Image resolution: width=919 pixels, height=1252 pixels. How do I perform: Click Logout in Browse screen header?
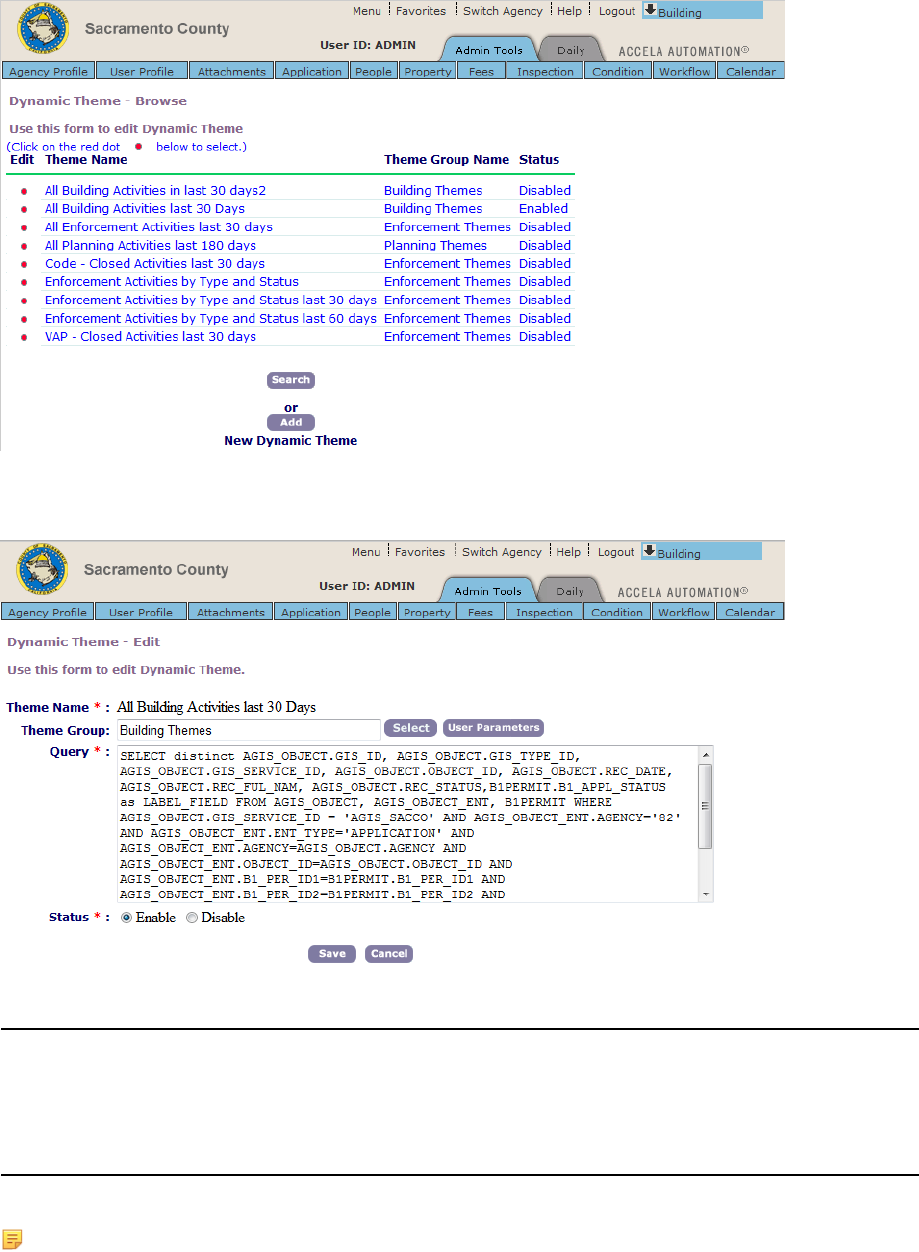tap(617, 11)
